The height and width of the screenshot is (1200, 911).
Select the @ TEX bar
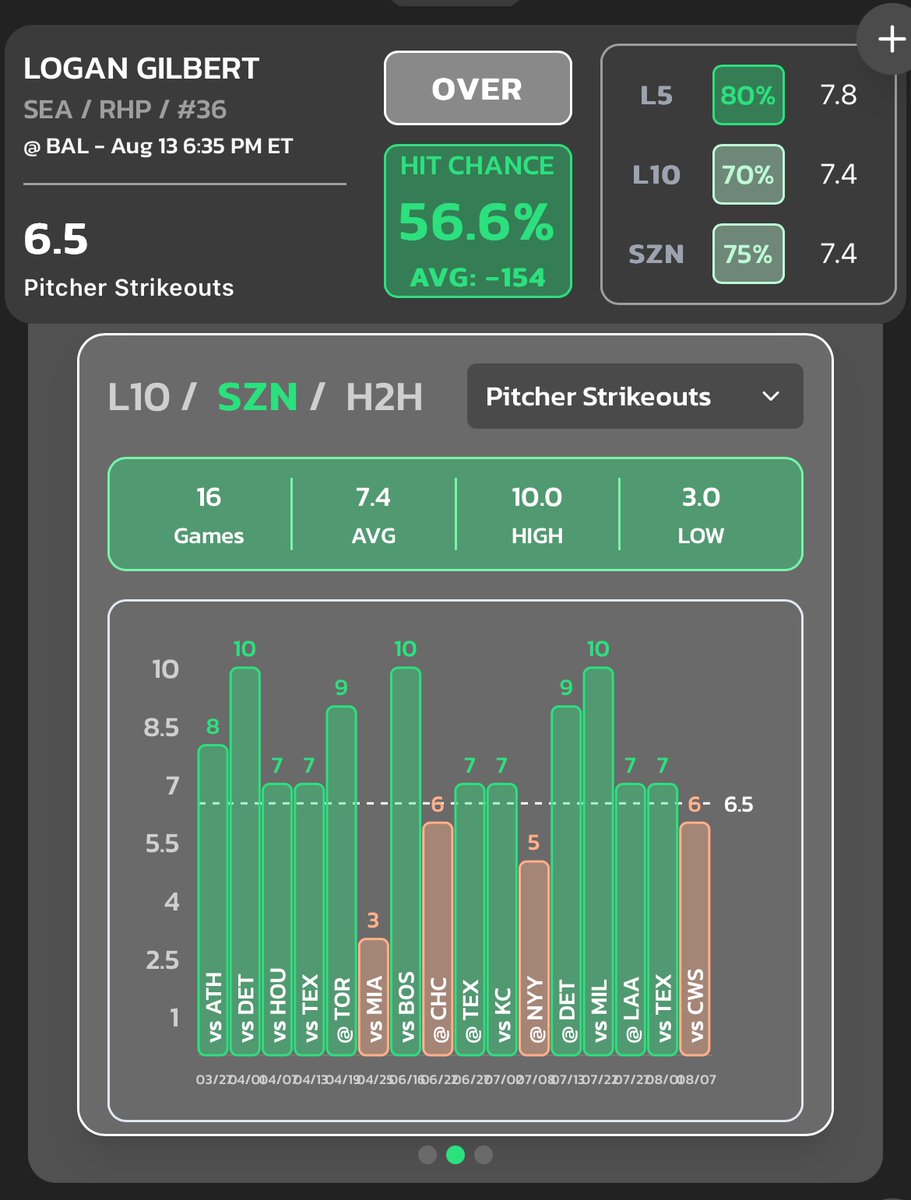pos(470,919)
